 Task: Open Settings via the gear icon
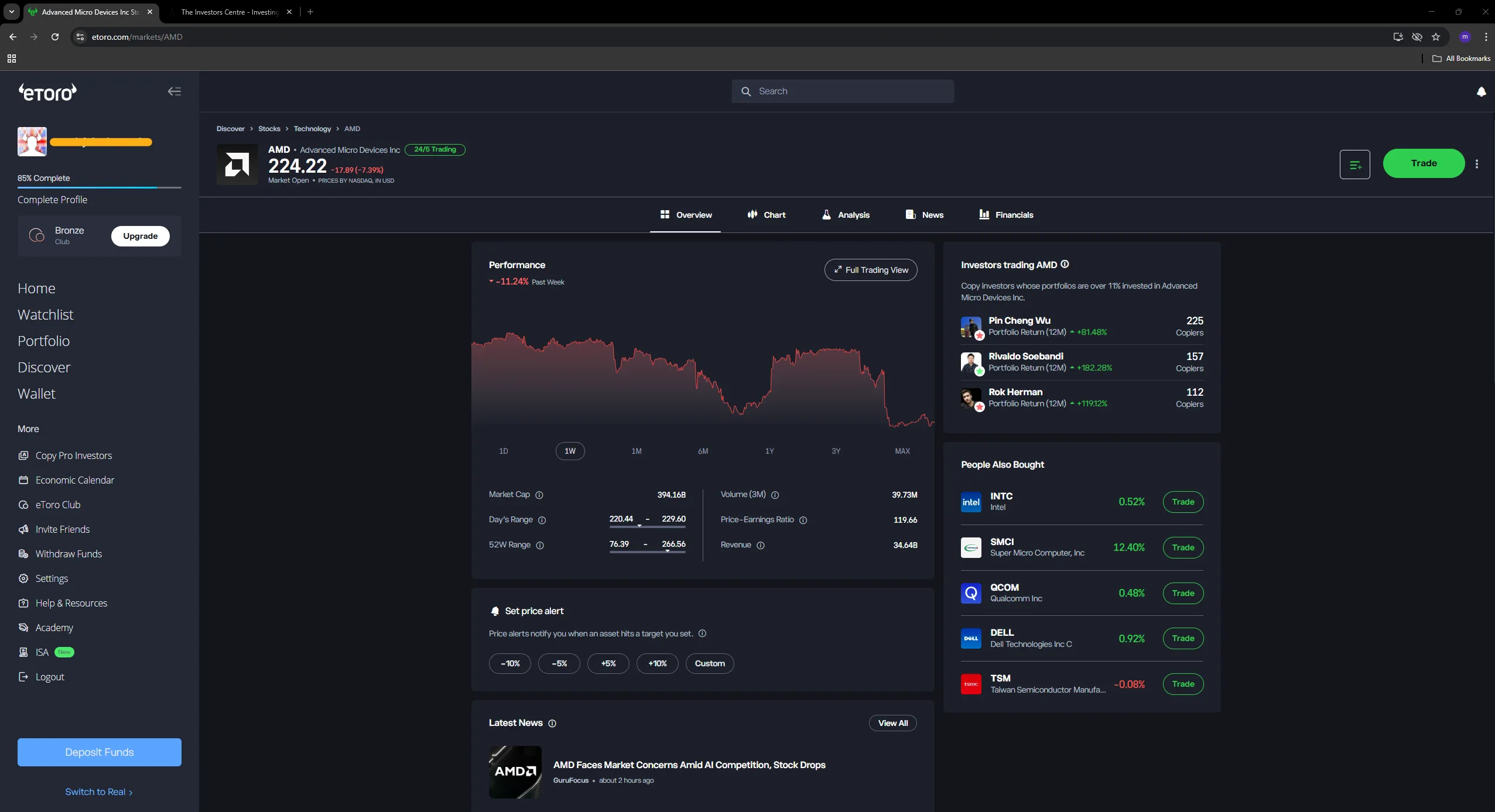23,578
